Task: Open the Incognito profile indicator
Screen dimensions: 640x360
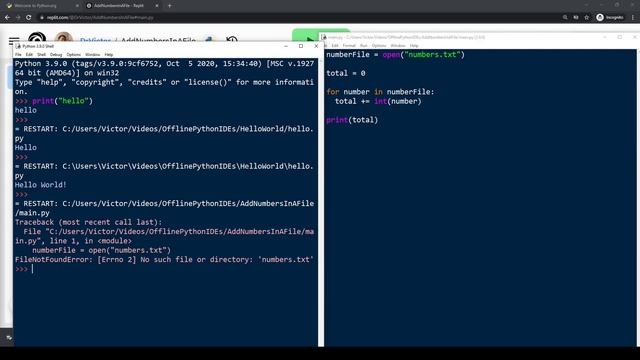Action: 610,18
